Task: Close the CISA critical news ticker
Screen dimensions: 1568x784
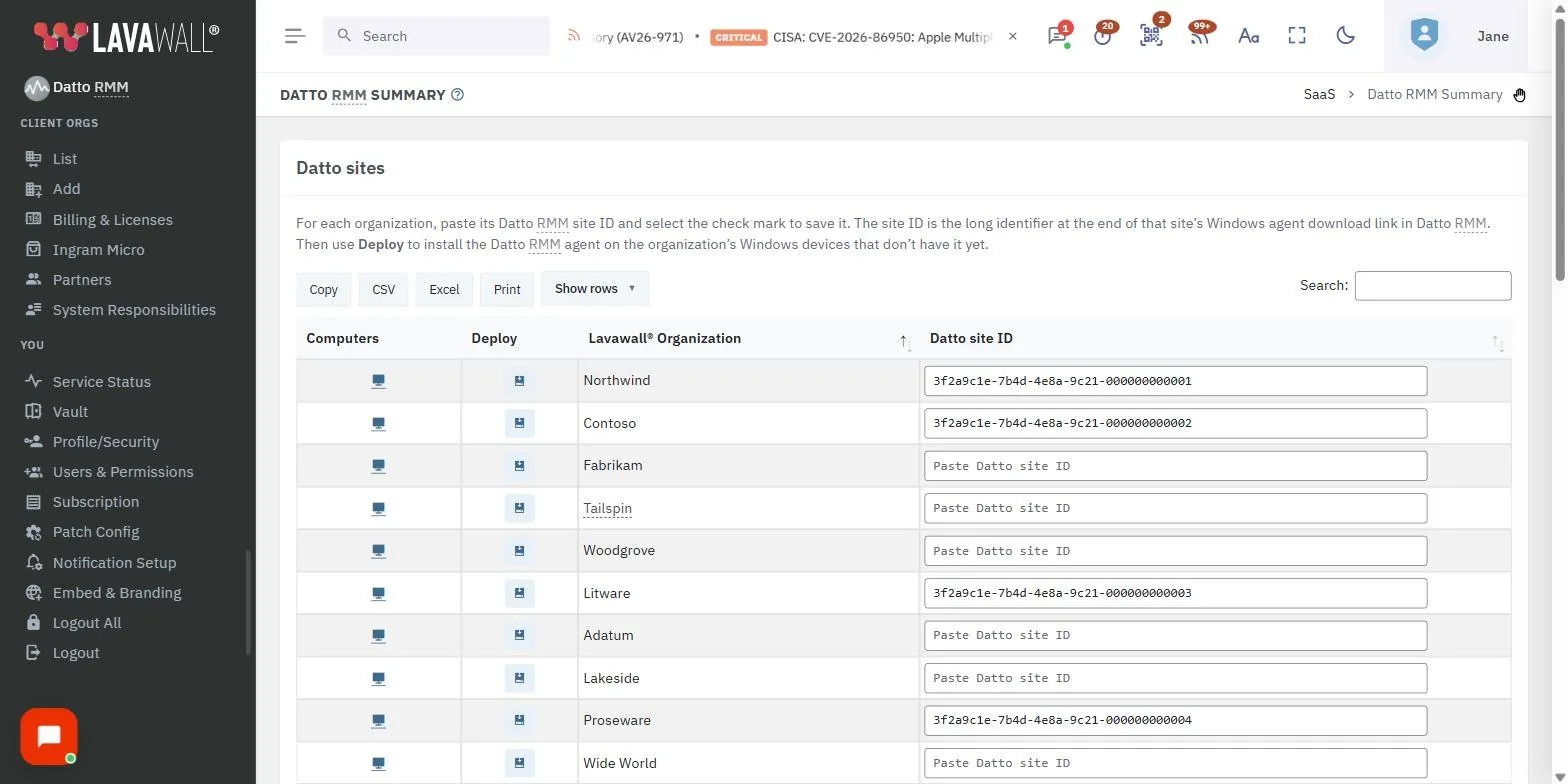Action: 1013,36
